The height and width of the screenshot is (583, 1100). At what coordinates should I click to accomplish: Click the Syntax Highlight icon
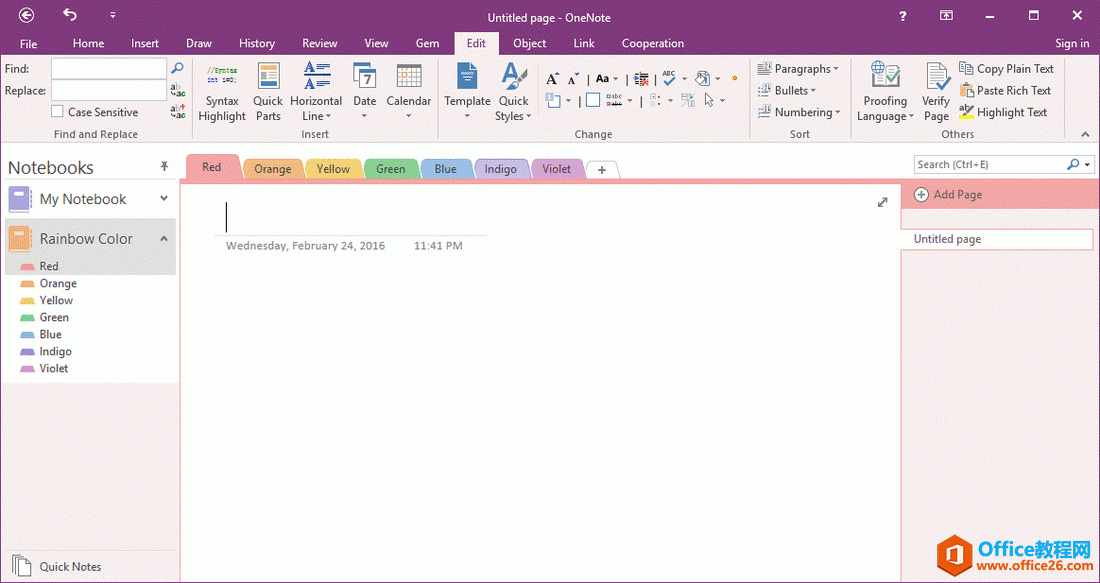(x=222, y=77)
